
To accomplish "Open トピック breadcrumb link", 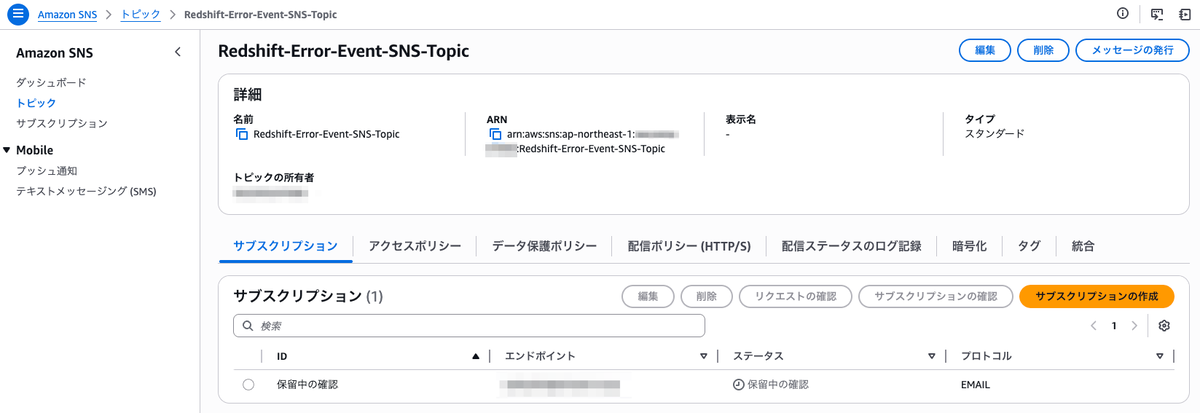I will point(141,15).
